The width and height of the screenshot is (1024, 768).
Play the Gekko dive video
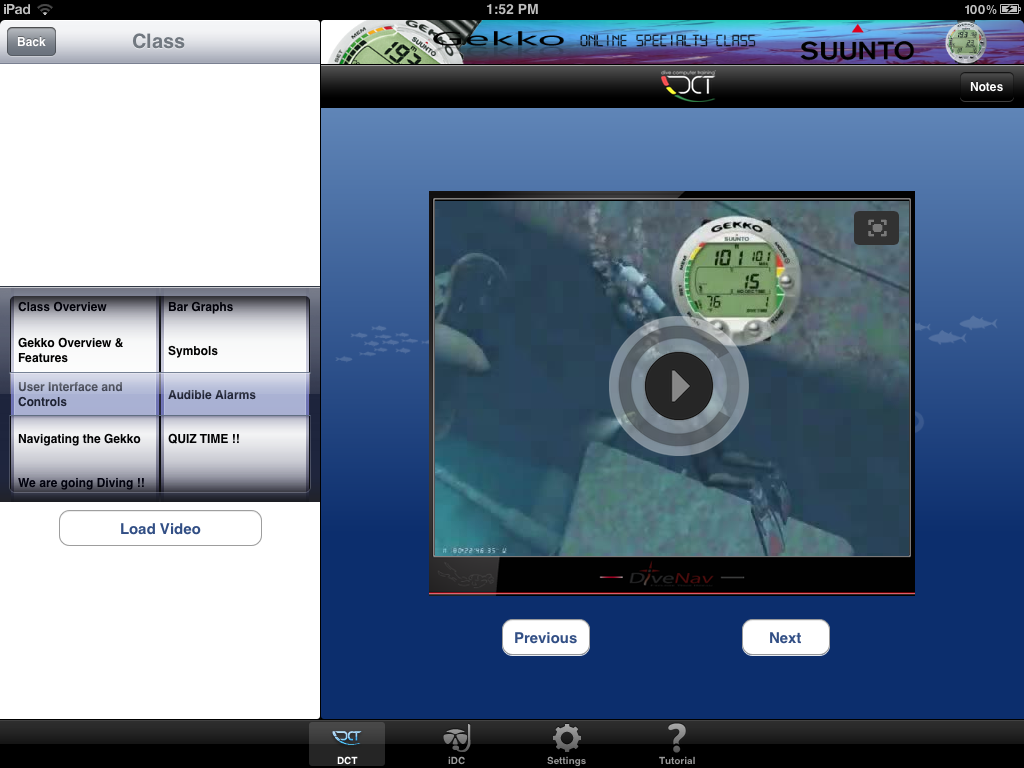(679, 386)
